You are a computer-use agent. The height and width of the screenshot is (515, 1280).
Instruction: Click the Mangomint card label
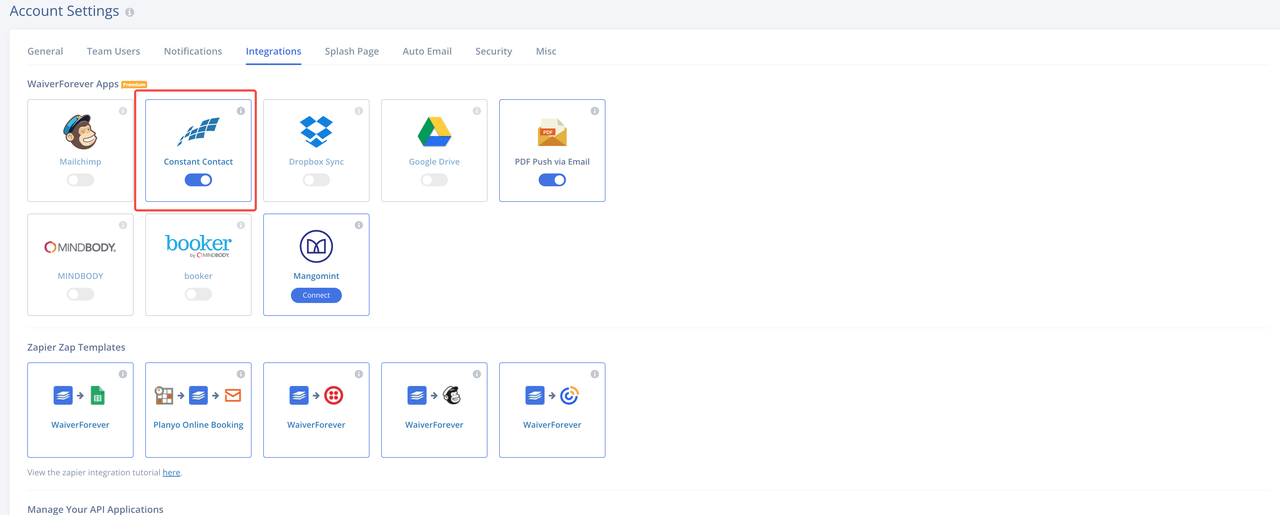tap(316, 276)
